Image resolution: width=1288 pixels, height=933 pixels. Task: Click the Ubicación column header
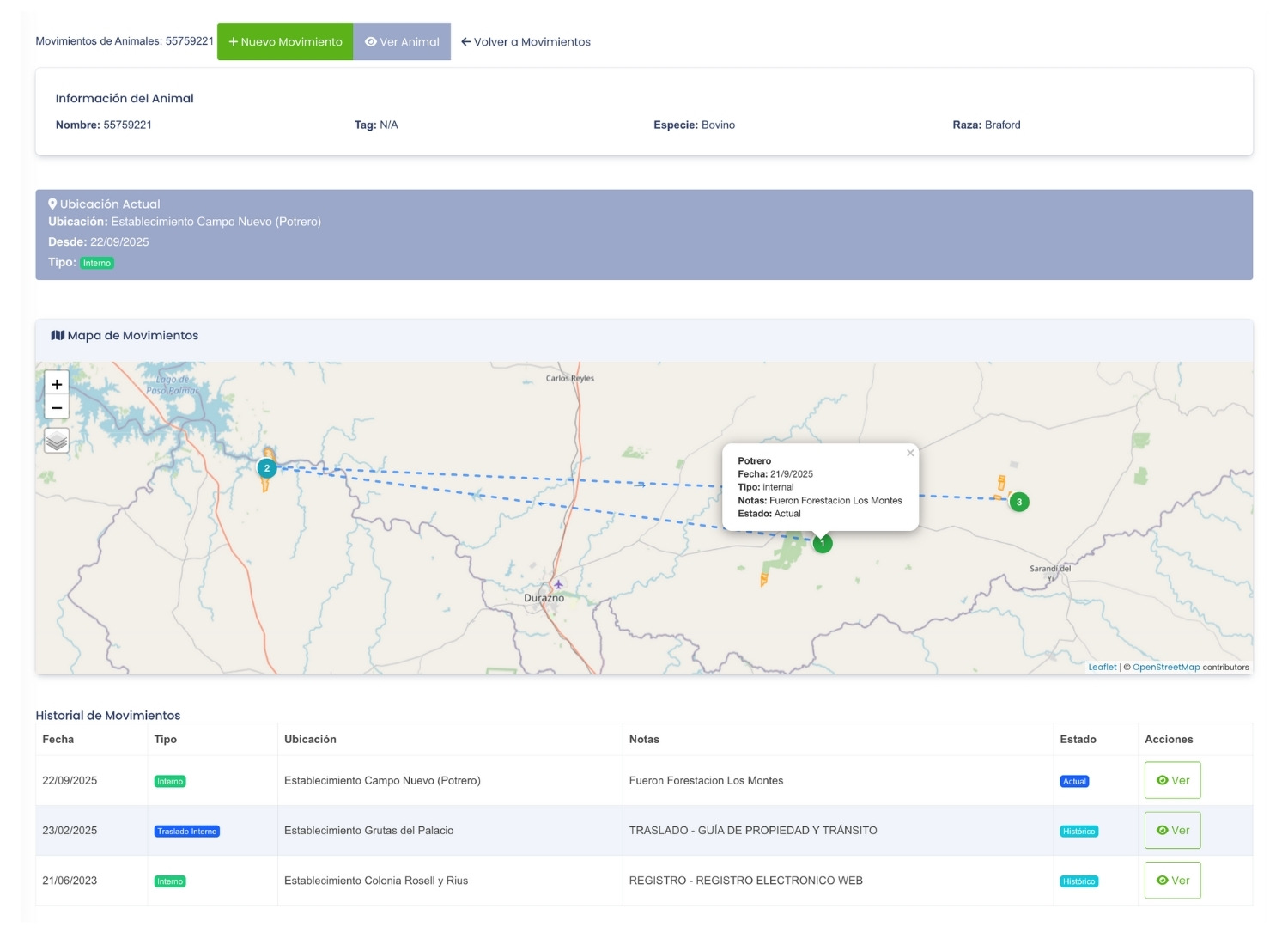[x=310, y=739]
